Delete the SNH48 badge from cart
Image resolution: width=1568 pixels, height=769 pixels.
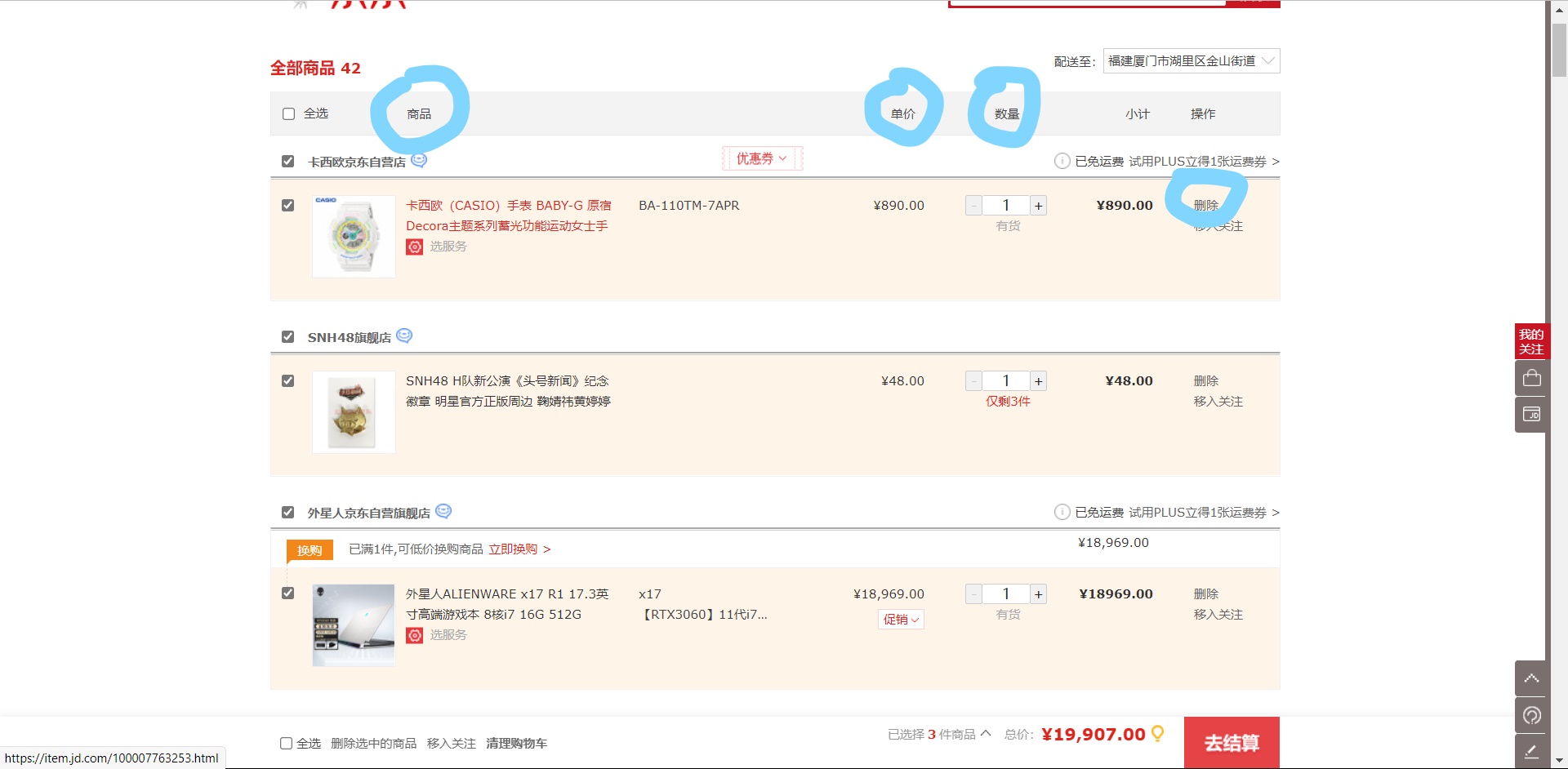point(1205,381)
